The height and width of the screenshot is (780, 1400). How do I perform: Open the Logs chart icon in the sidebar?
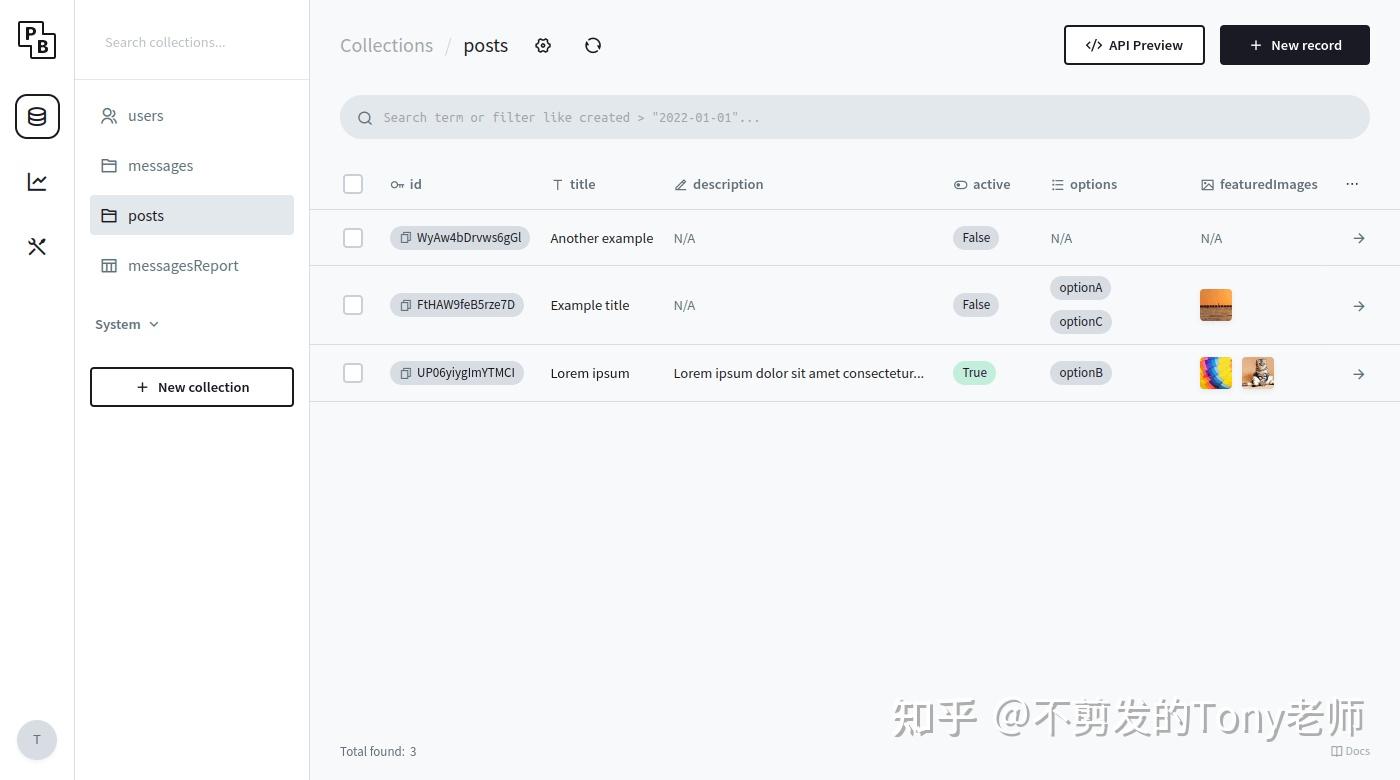(x=37, y=181)
